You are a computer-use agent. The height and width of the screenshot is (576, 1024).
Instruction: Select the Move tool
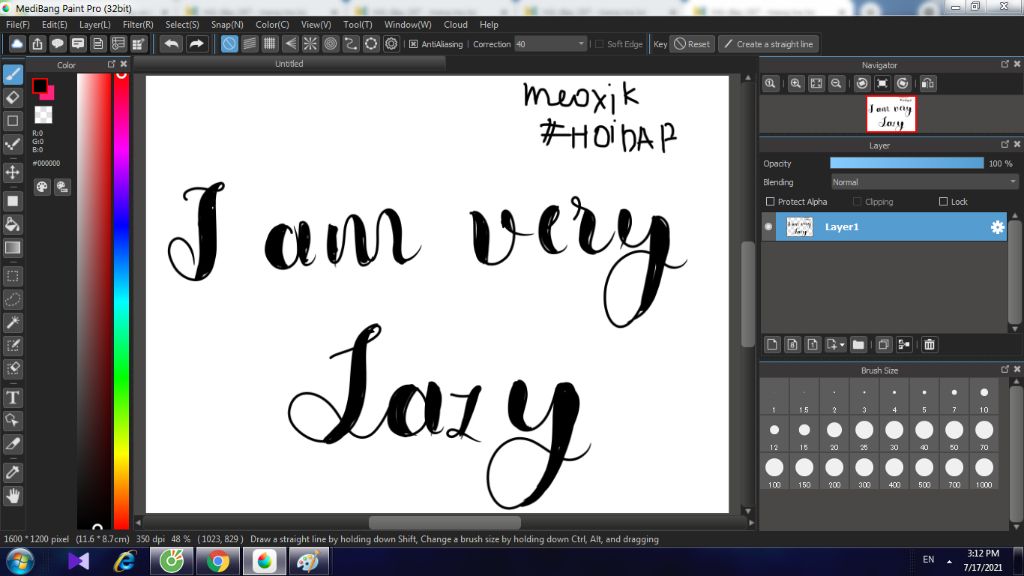12,172
